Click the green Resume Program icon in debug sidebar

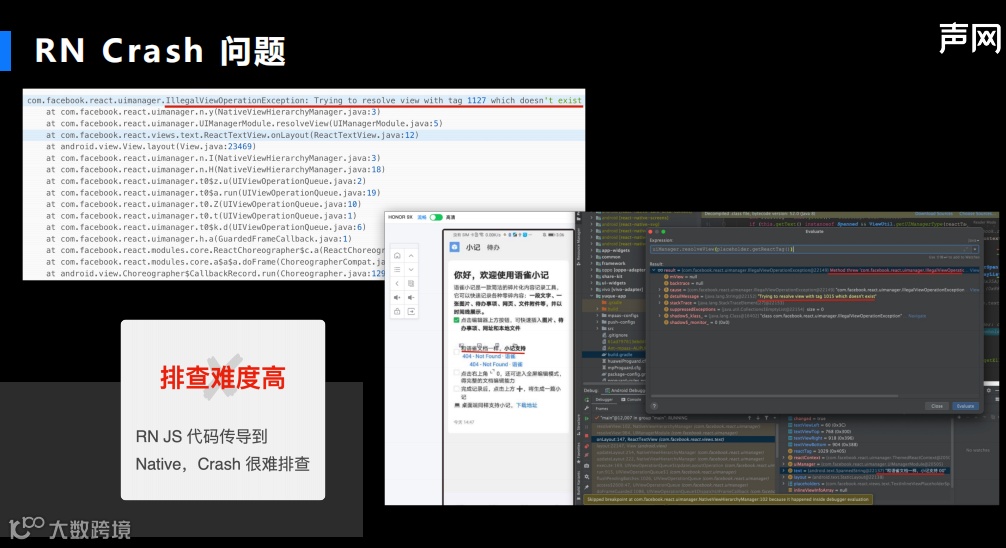pyautogui.click(x=586, y=418)
